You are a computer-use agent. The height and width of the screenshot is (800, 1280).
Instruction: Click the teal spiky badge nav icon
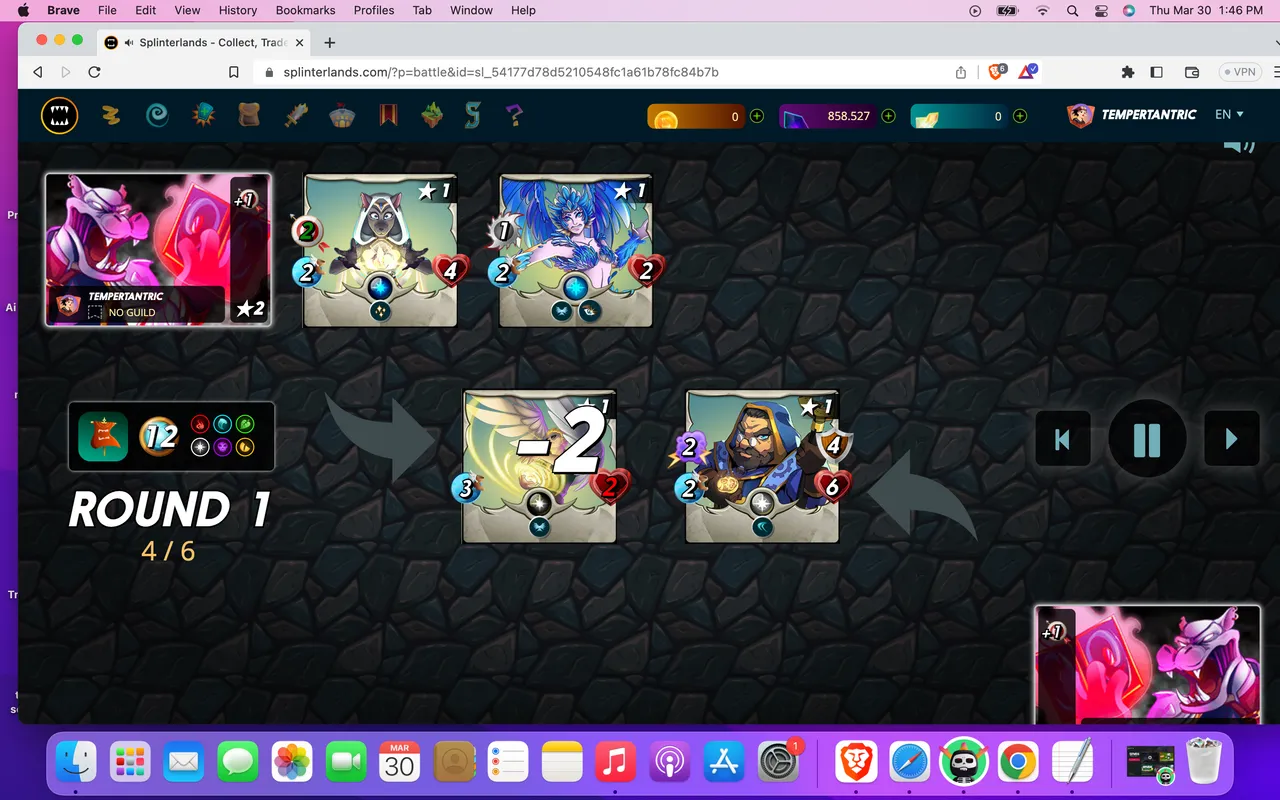tap(204, 115)
